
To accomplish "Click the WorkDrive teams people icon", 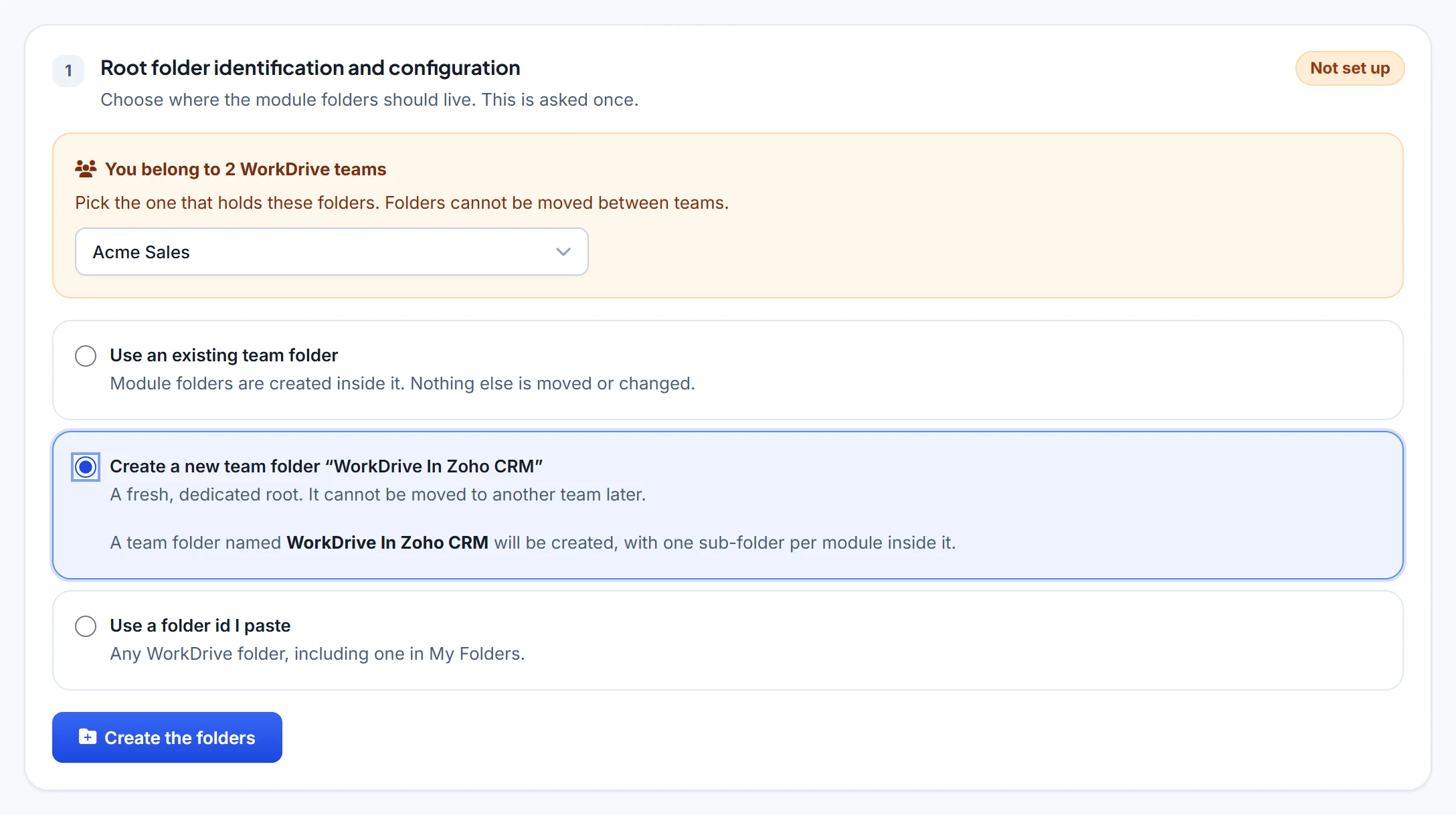I will coord(86,169).
